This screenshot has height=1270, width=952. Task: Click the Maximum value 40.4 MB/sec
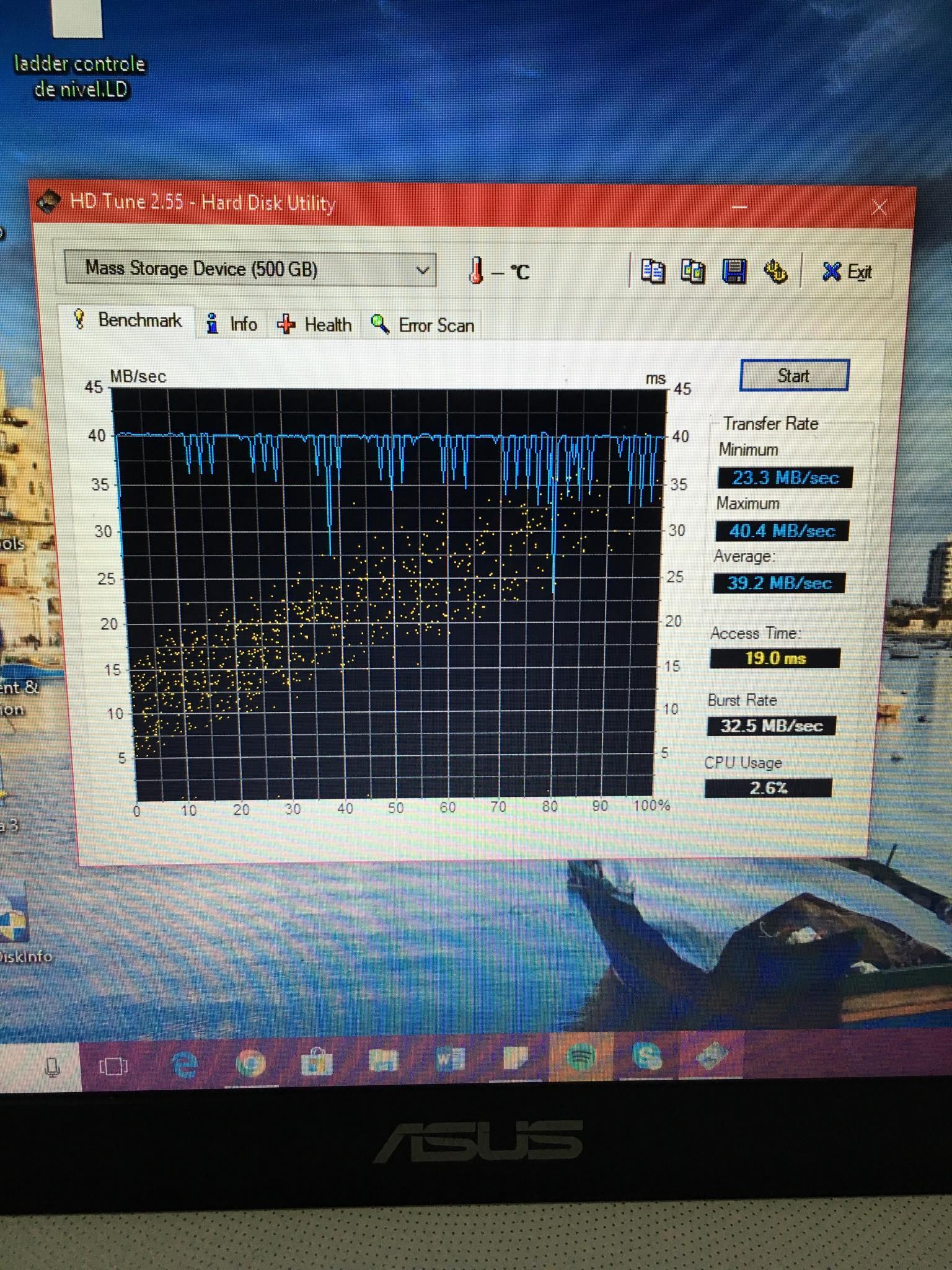782,531
